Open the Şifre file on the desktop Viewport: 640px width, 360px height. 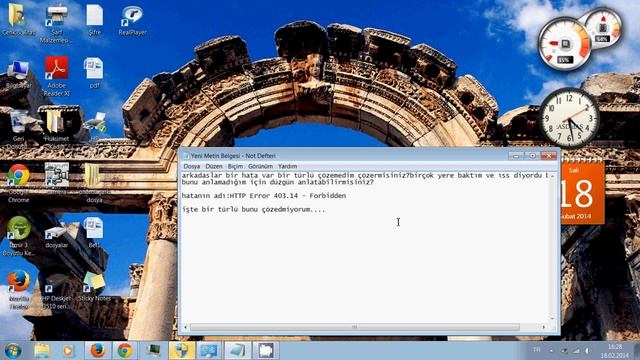pyautogui.click(x=94, y=20)
